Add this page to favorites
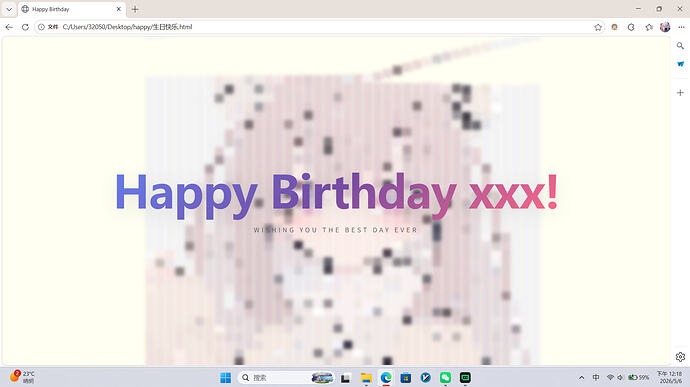 [x=598, y=27]
